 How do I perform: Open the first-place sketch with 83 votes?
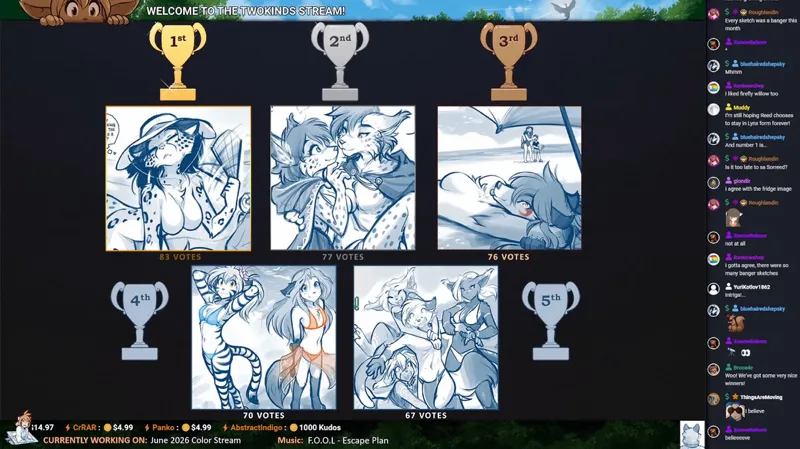point(178,179)
